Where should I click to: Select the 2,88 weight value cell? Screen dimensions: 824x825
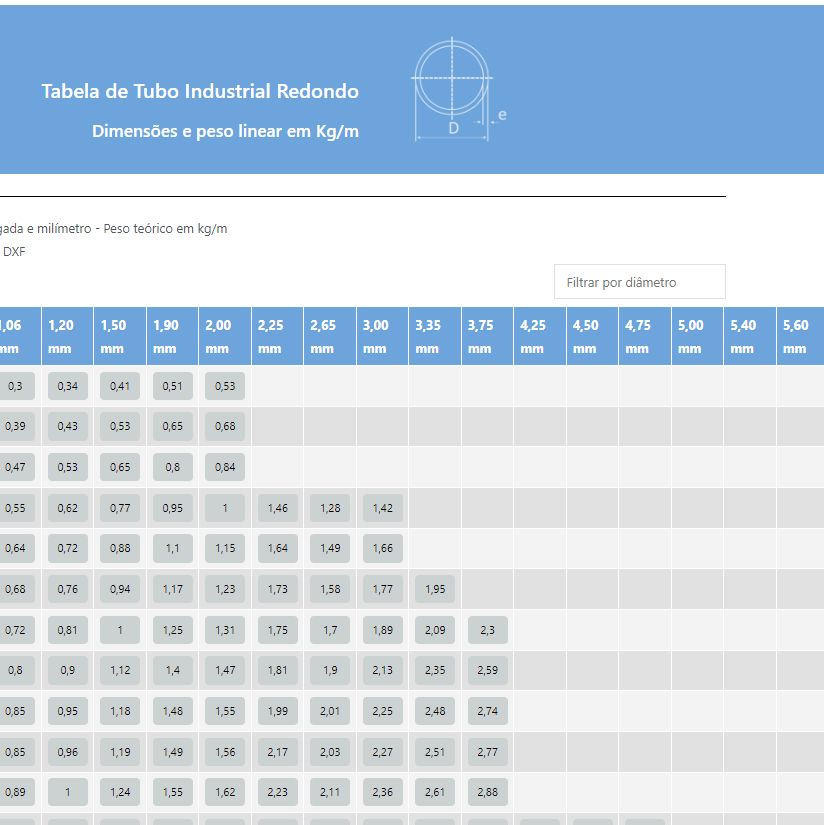487,792
